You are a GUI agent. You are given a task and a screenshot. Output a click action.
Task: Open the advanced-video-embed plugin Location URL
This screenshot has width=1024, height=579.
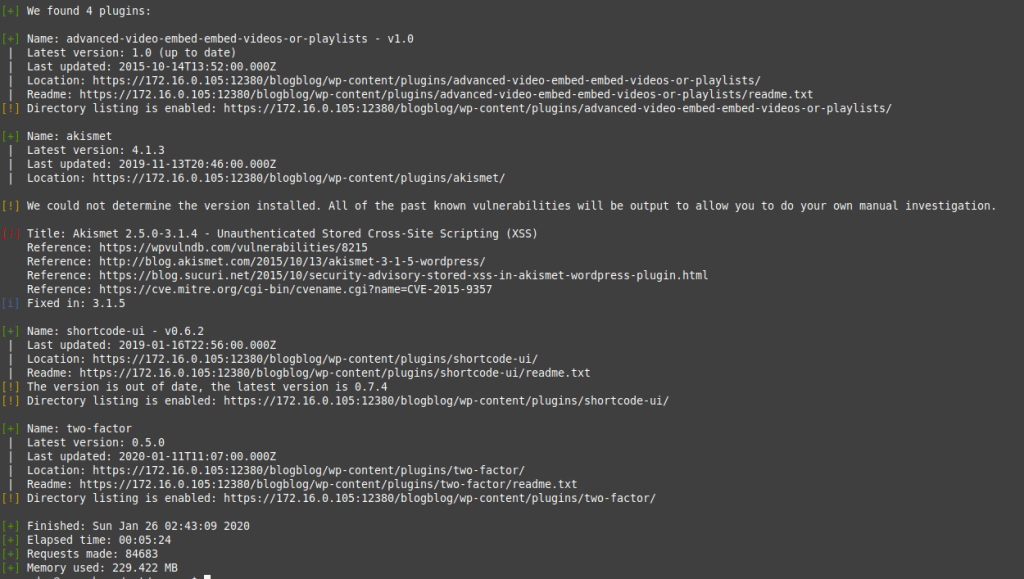coord(427,80)
